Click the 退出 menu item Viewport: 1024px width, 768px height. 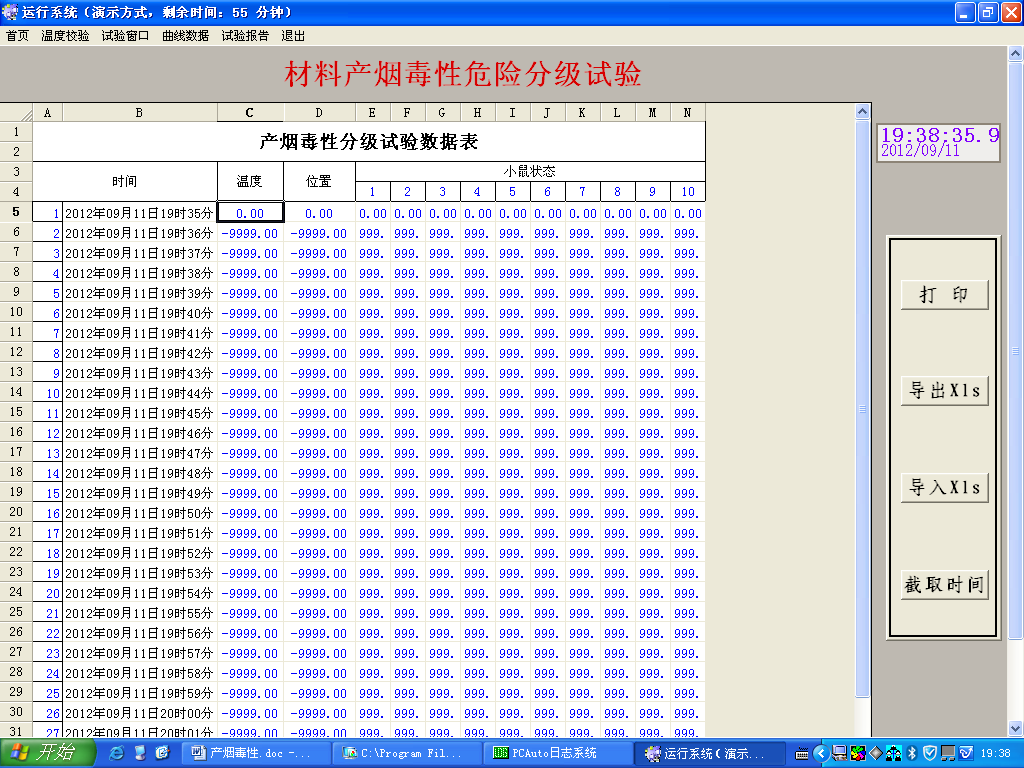293,35
